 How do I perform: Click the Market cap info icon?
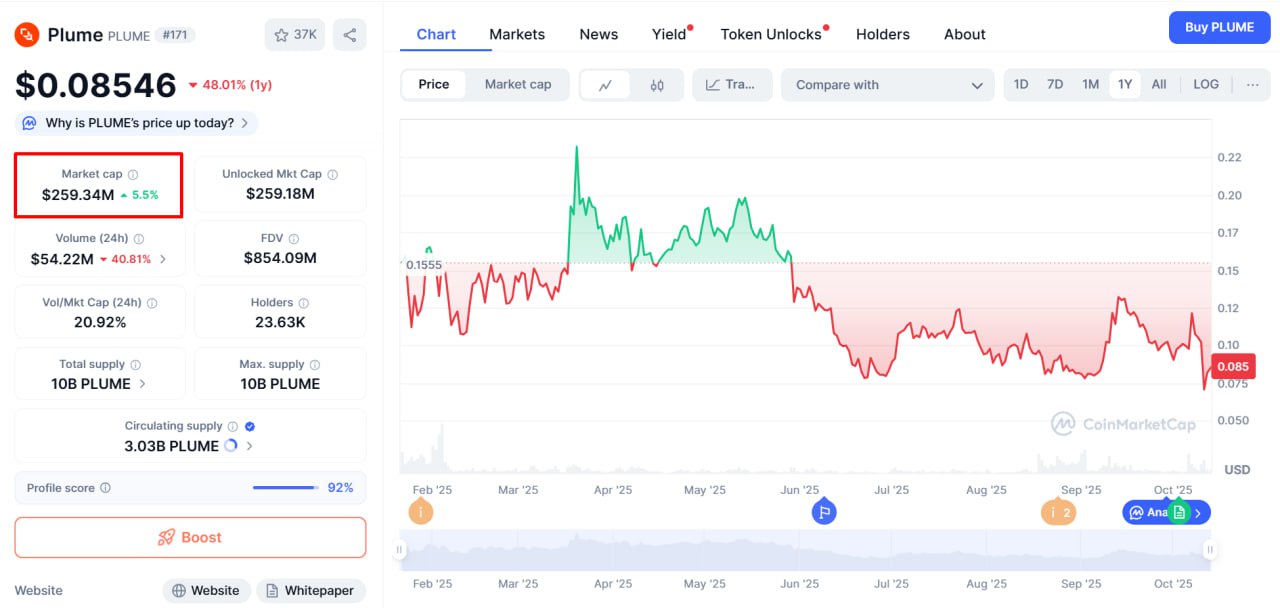133,175
